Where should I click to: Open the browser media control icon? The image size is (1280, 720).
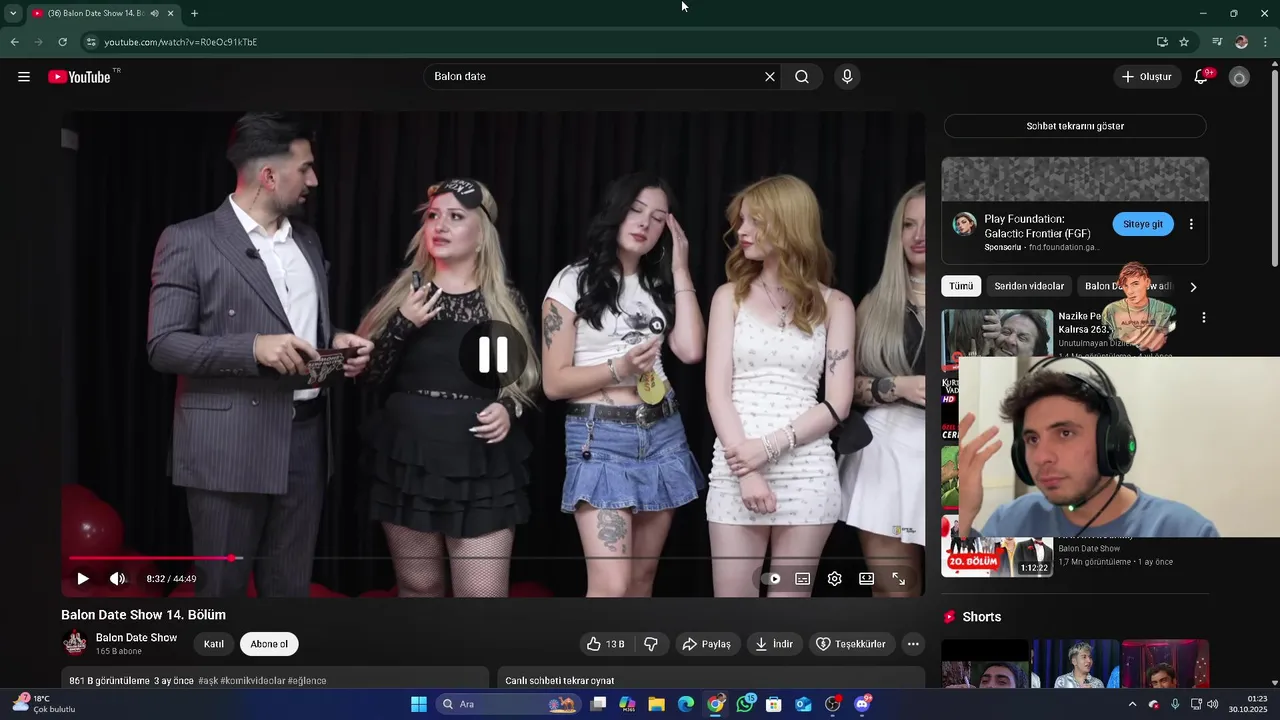(1217, 42)
